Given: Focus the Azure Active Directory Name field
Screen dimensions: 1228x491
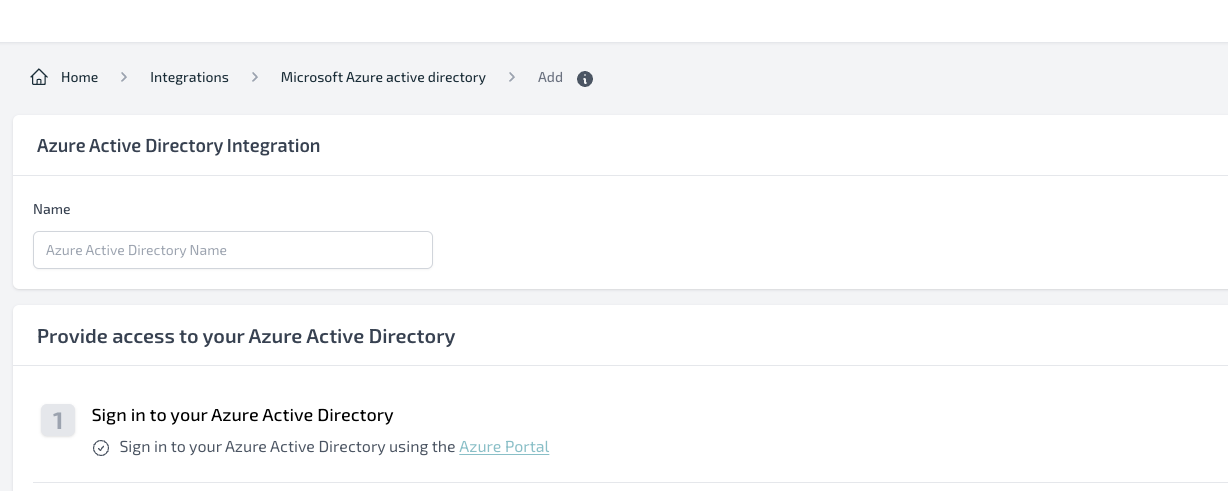Looking at the screenshot, I should tap(233, 250).
